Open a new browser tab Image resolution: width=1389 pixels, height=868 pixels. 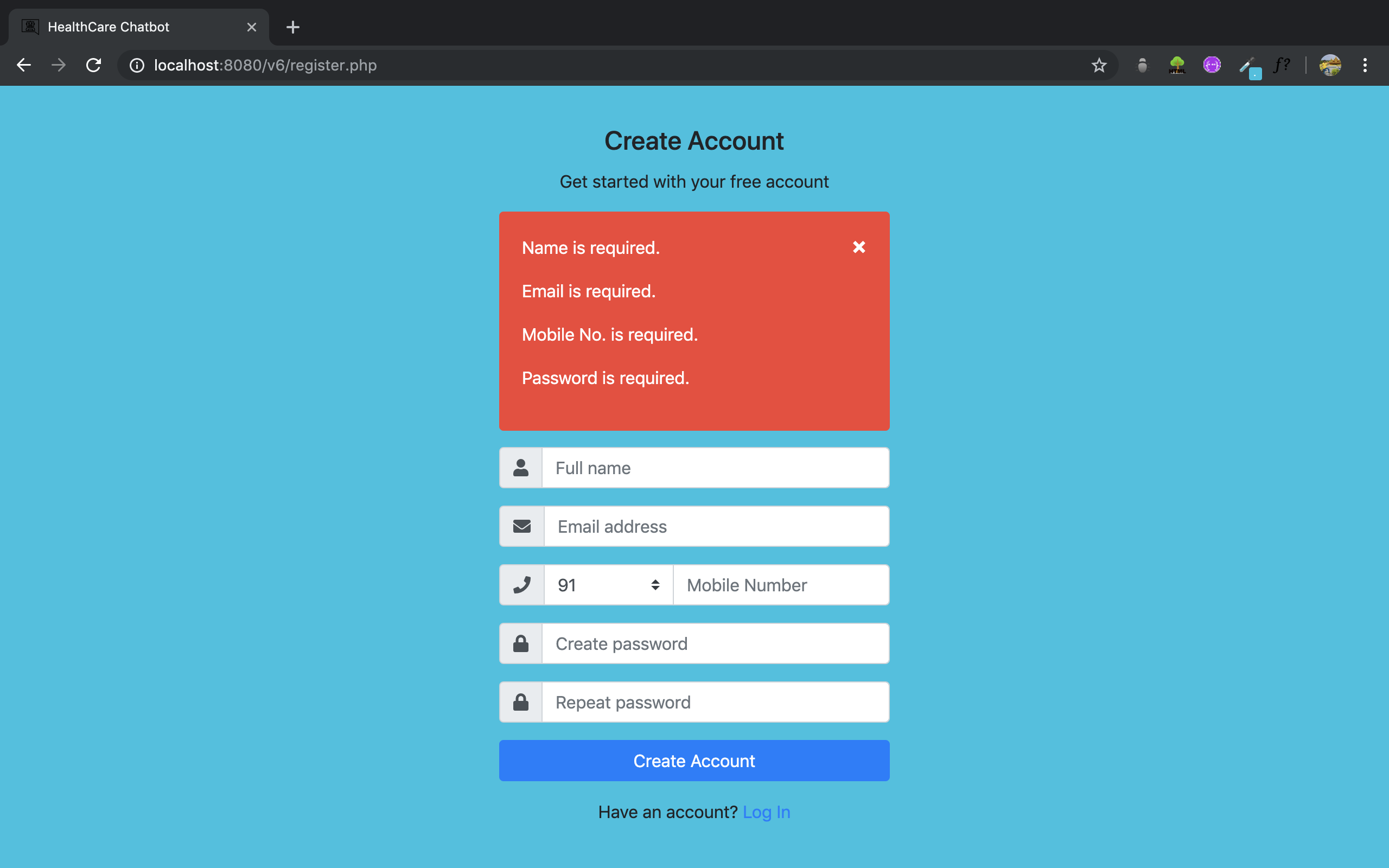pos(293,27)
